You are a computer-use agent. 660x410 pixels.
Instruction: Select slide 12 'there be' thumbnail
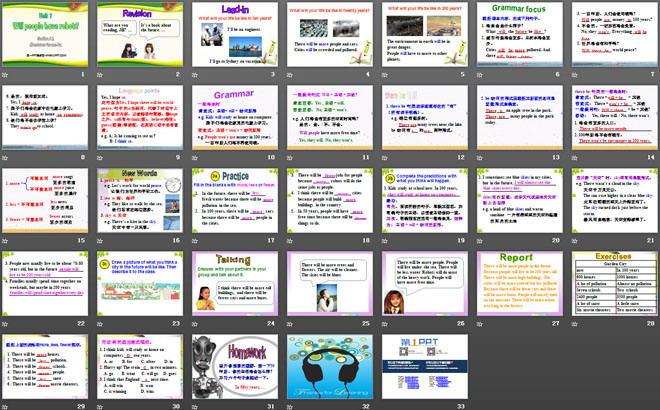click(425, 117)
